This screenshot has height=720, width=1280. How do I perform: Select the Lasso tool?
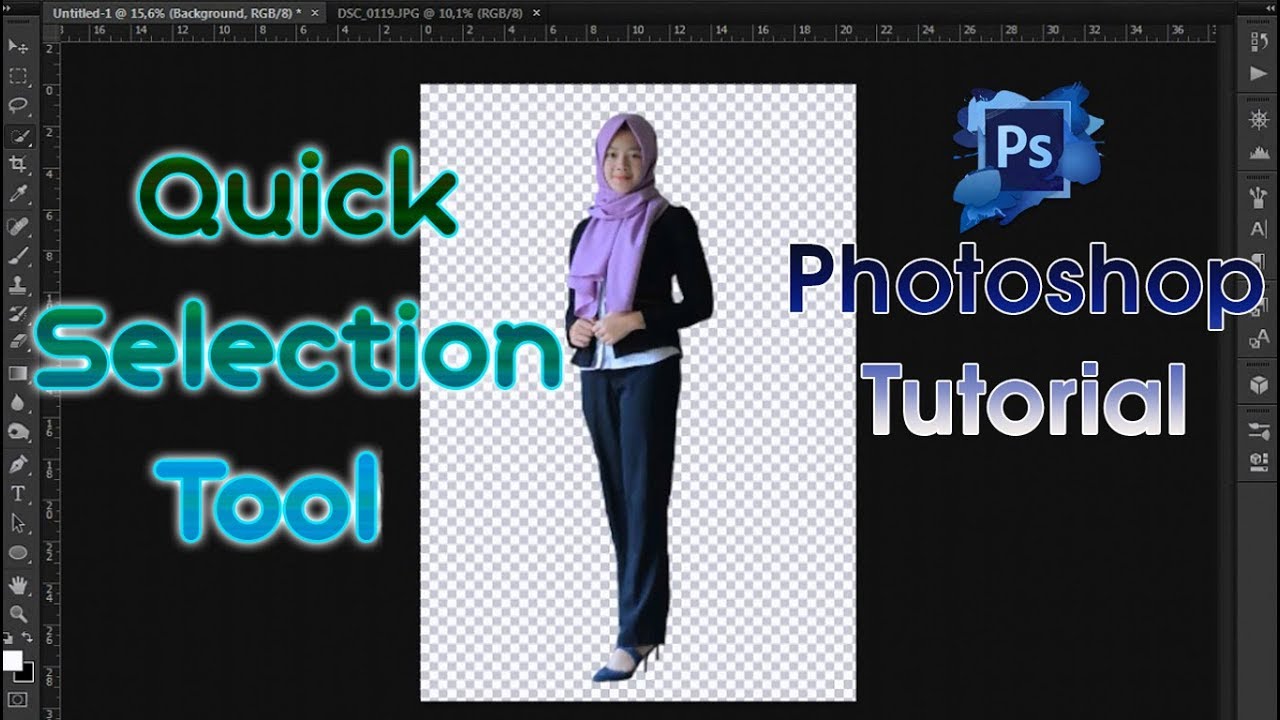pos(18,105)
